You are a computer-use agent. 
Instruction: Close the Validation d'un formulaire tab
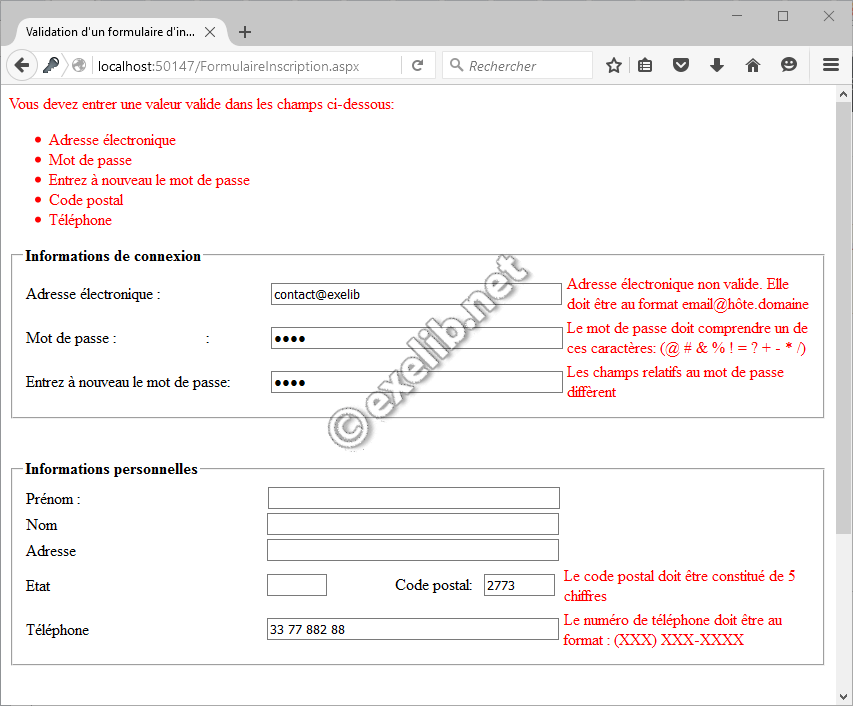tap(209, 32)
